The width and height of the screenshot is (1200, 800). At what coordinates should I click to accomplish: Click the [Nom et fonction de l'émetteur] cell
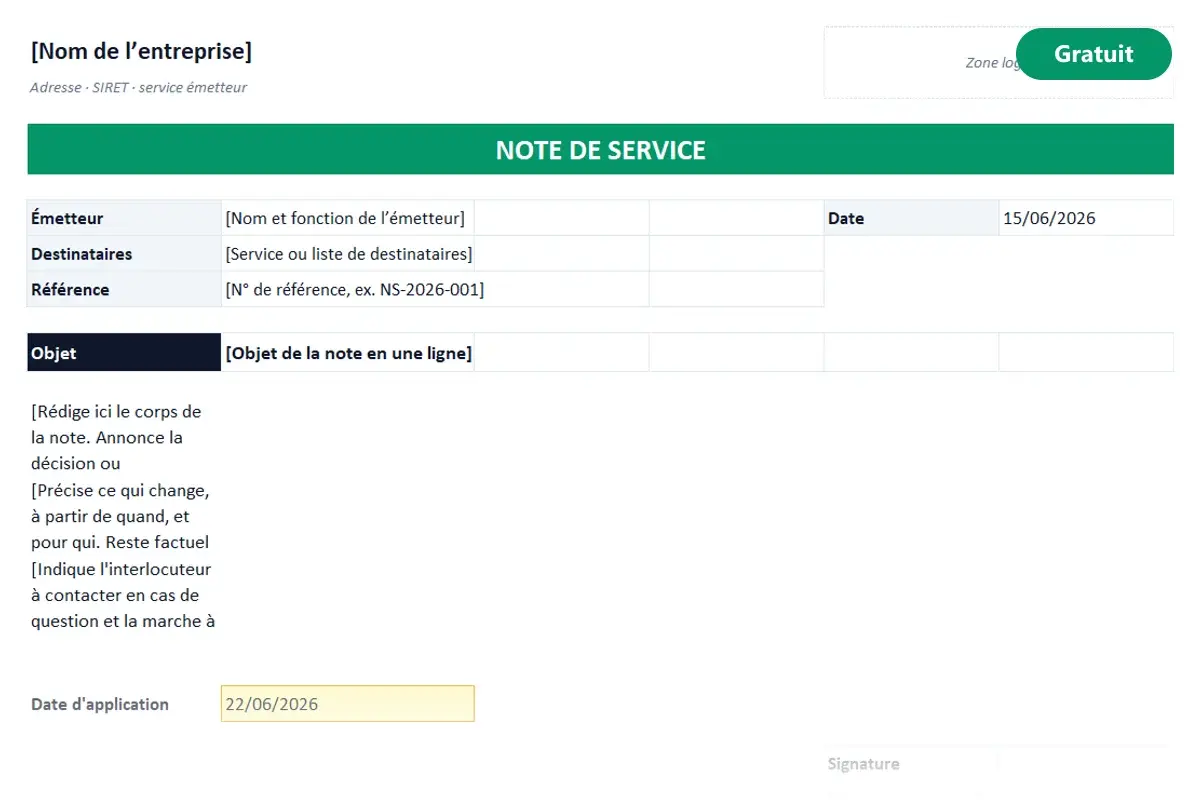pos(348,218)
